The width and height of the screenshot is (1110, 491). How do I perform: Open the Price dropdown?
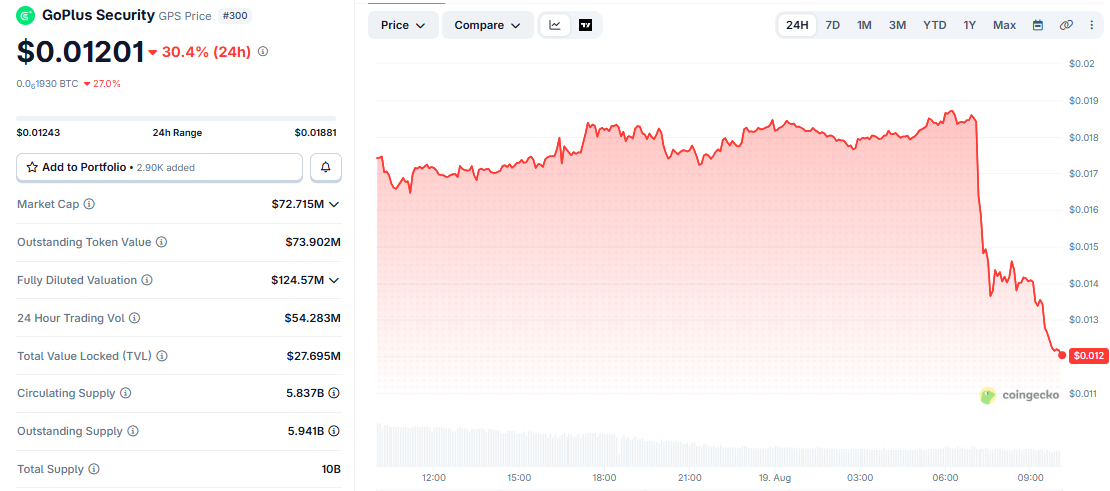[404, 25]
